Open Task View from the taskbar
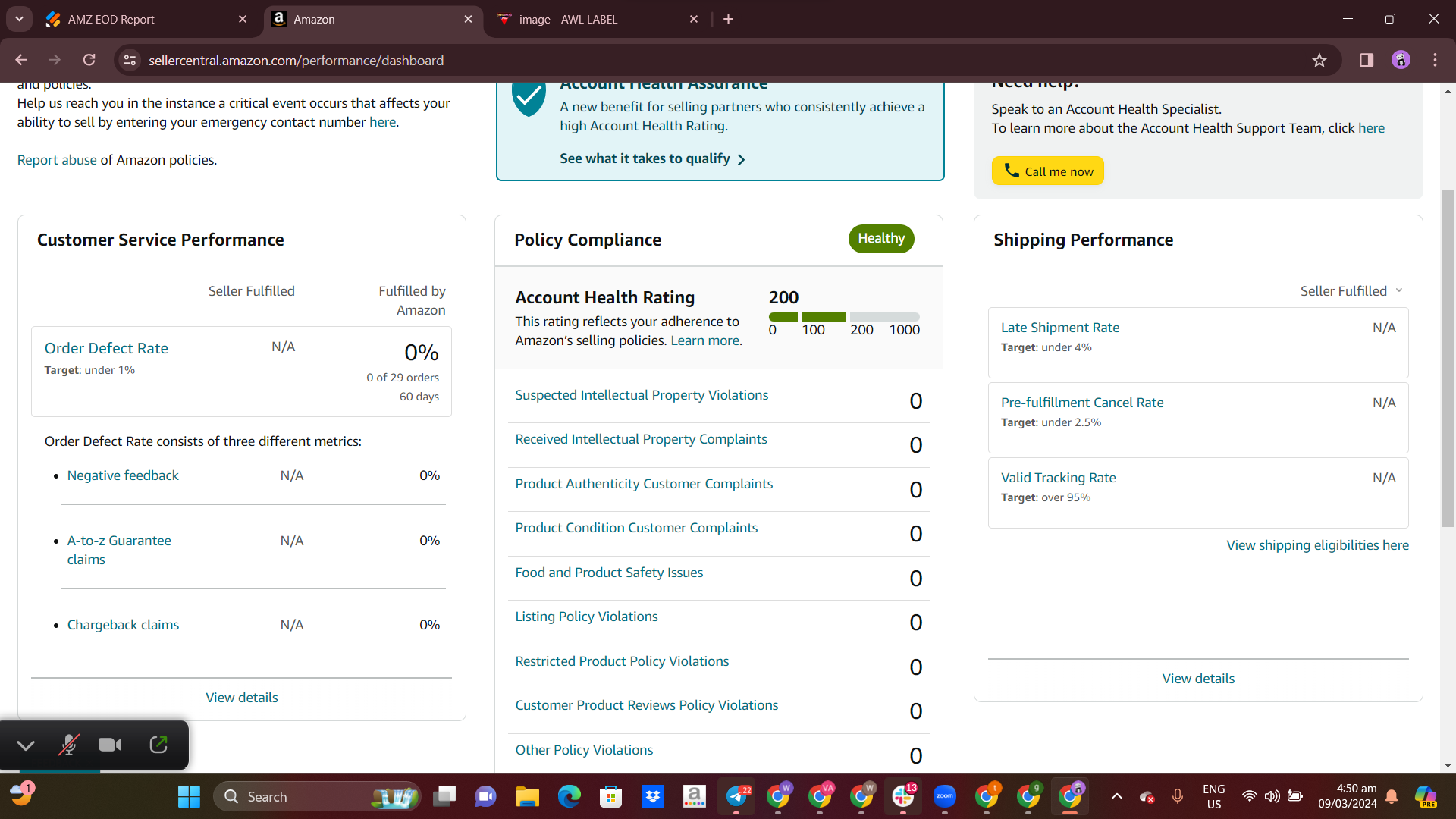This screenshot has height=819, width=1456. (444, 796)
